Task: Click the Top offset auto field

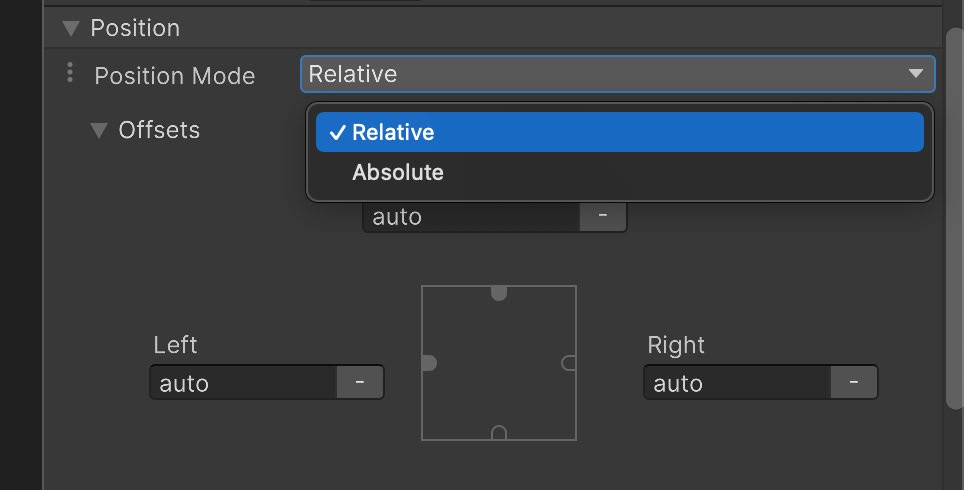Action: tap(472, 216)
